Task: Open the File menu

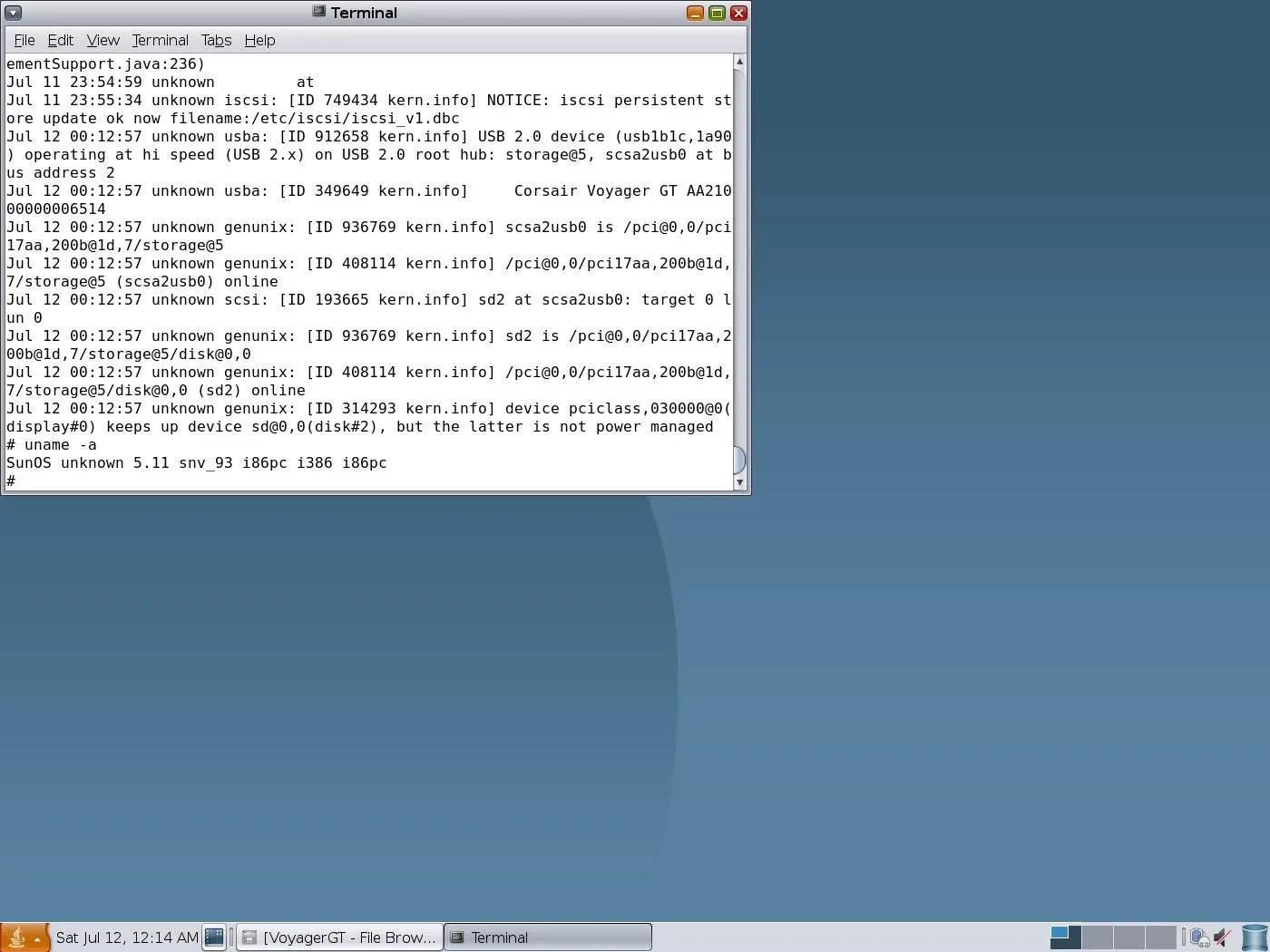Action: tap(24, 40)
